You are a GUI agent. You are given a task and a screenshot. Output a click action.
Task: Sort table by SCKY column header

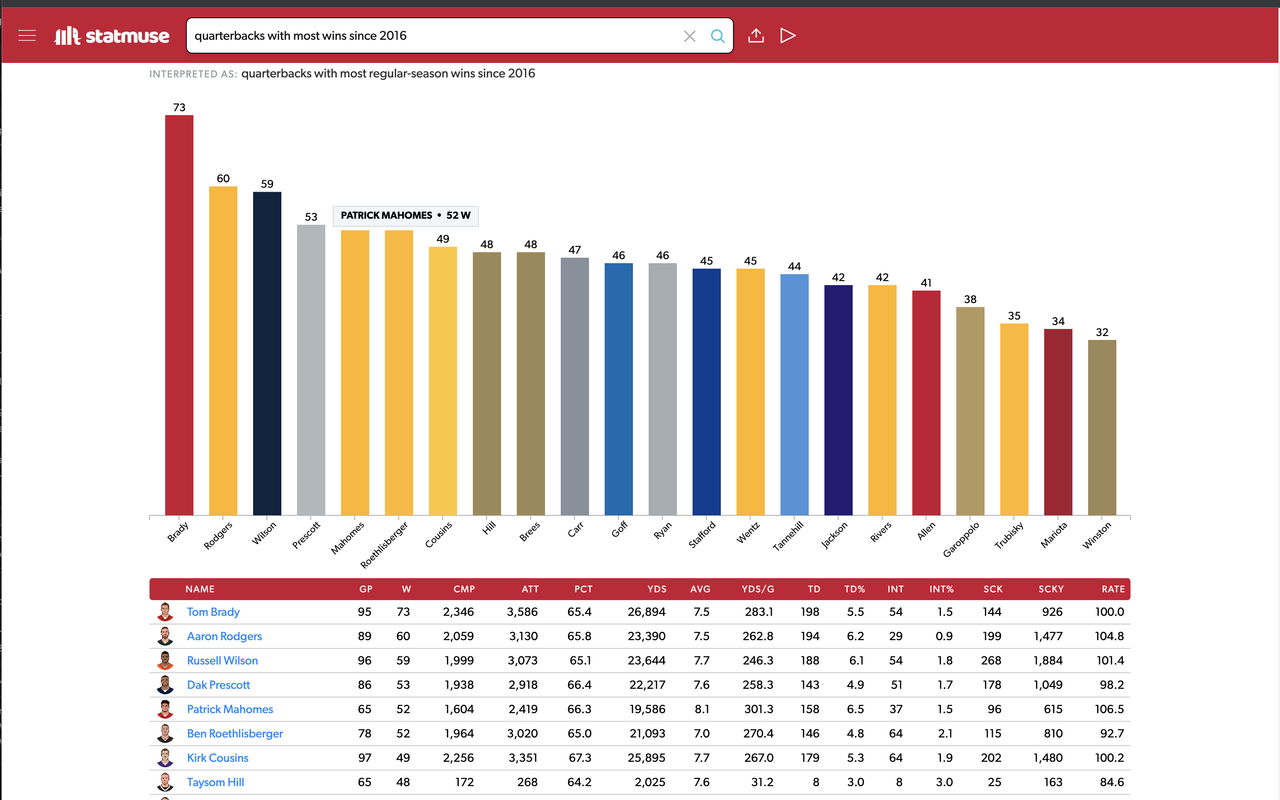click(x=1051, y=589)
